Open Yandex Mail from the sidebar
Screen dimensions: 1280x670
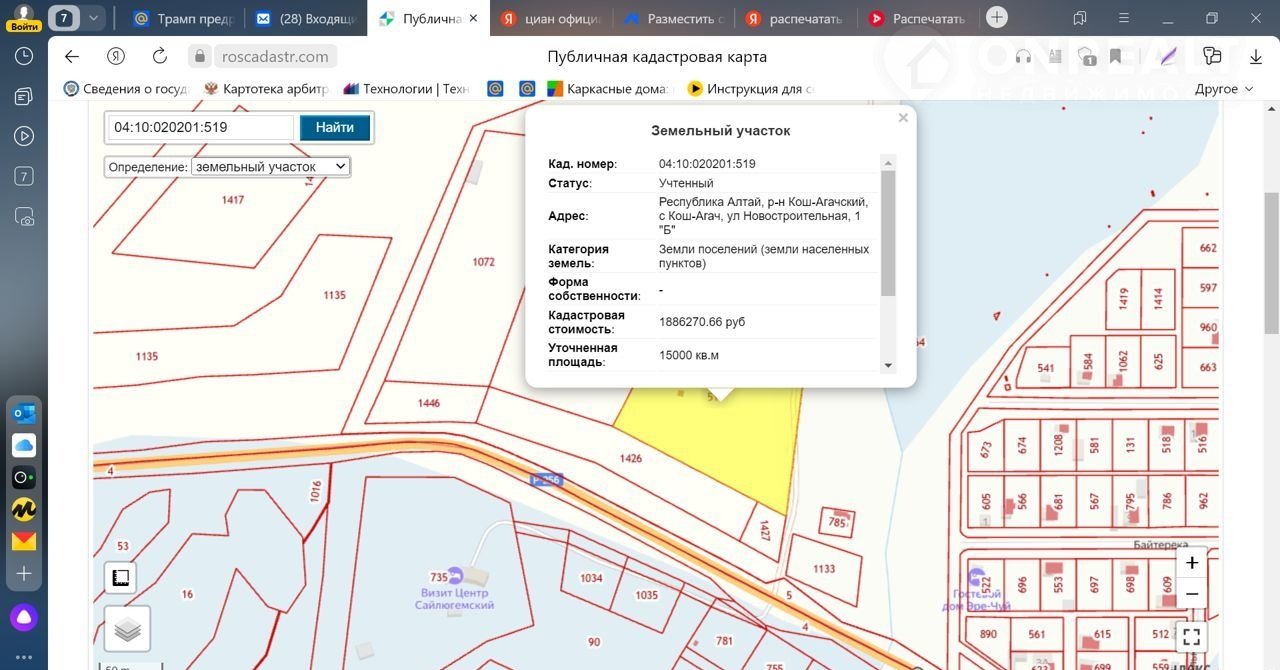[x=24, y=541]
